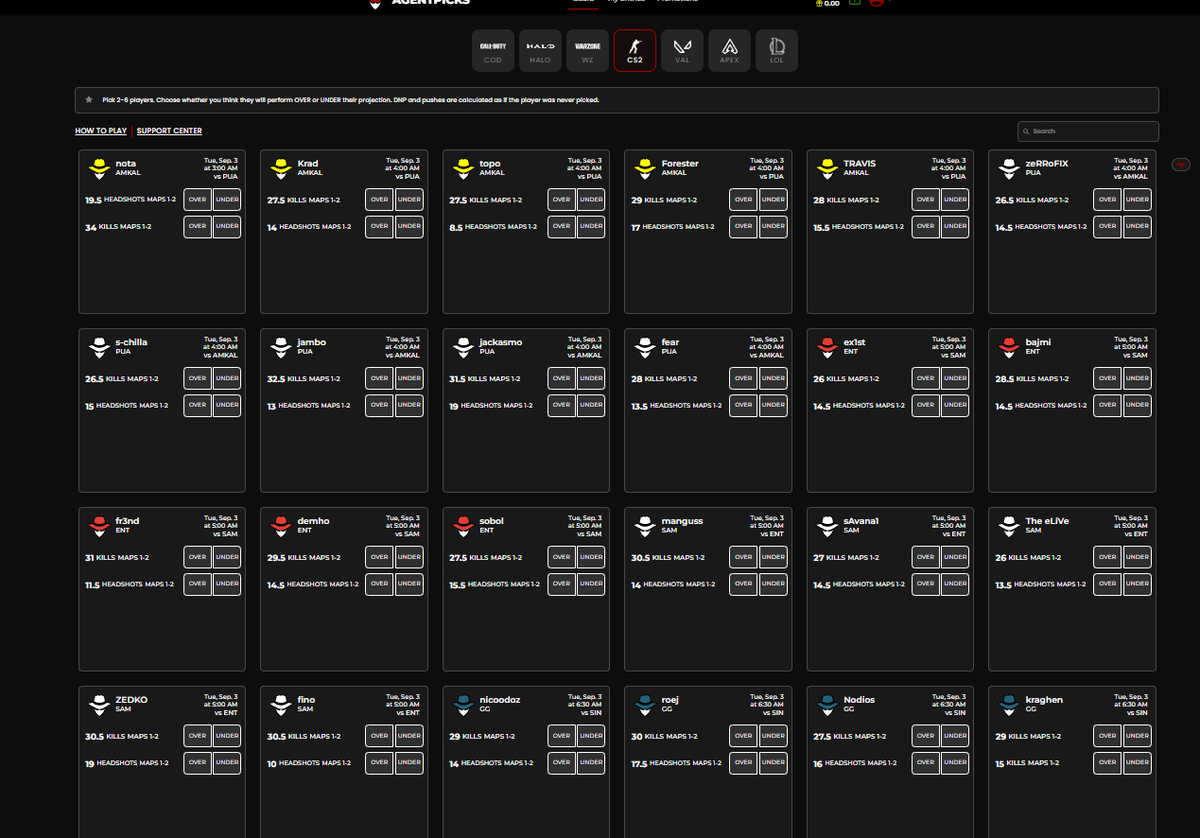Open the Warzone (WZ) category
The width and height of the screenshot is (1200, 838).
[x=587, y=50]
